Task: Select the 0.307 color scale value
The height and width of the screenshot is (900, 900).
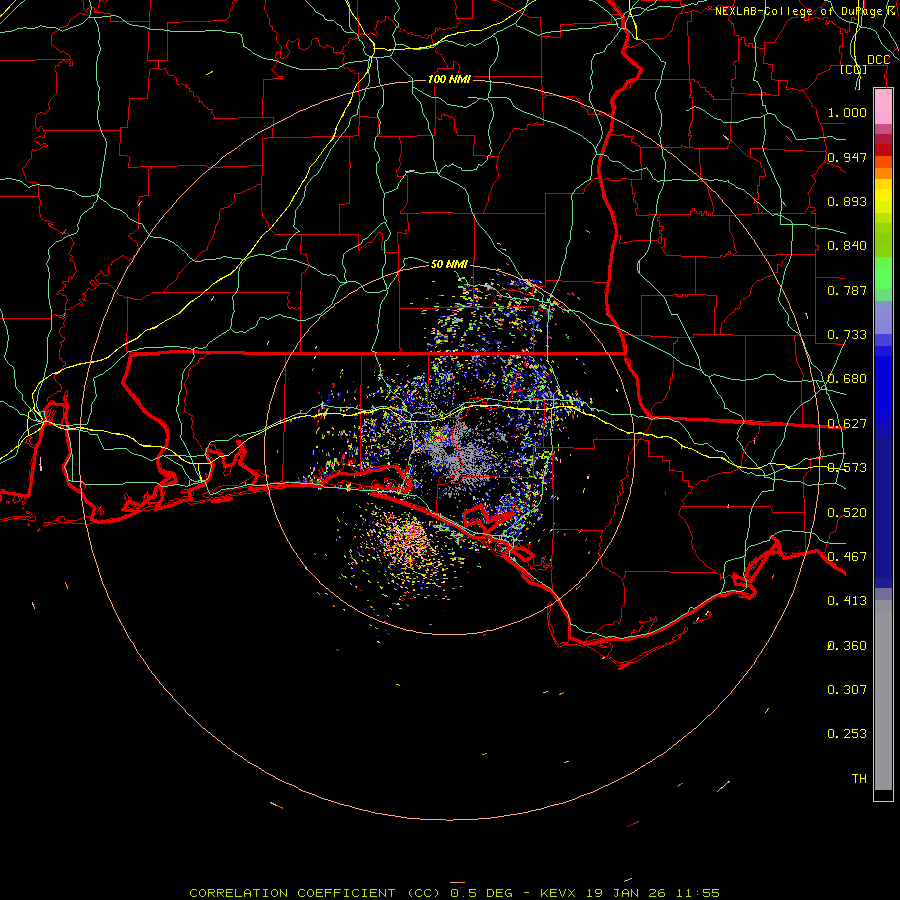Action: point(847,690)
